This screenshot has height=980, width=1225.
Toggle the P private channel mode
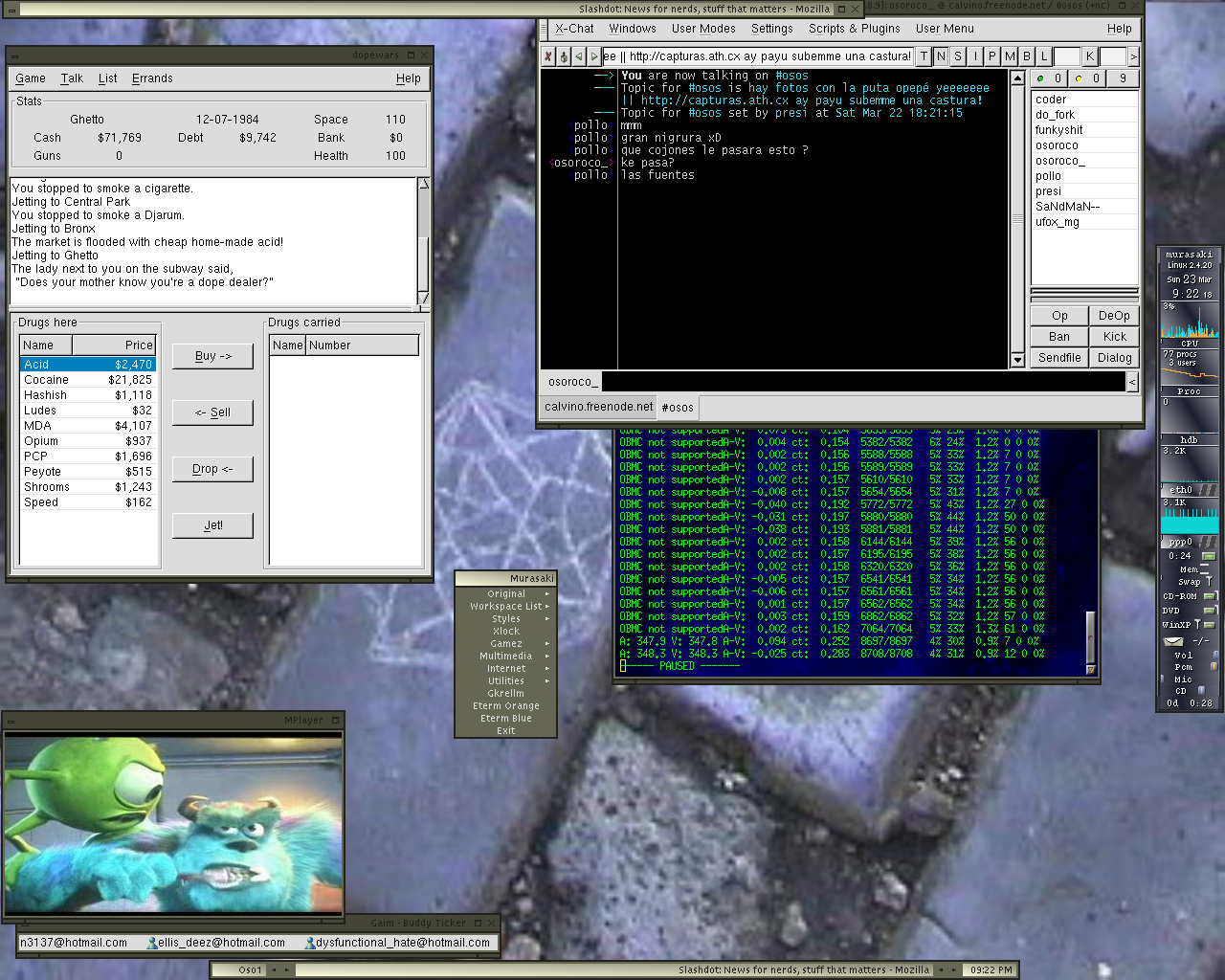click(x=992, y=56)
